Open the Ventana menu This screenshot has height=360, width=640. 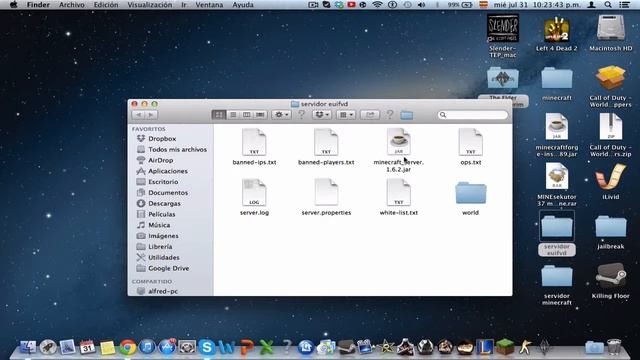tap(209, 5)
